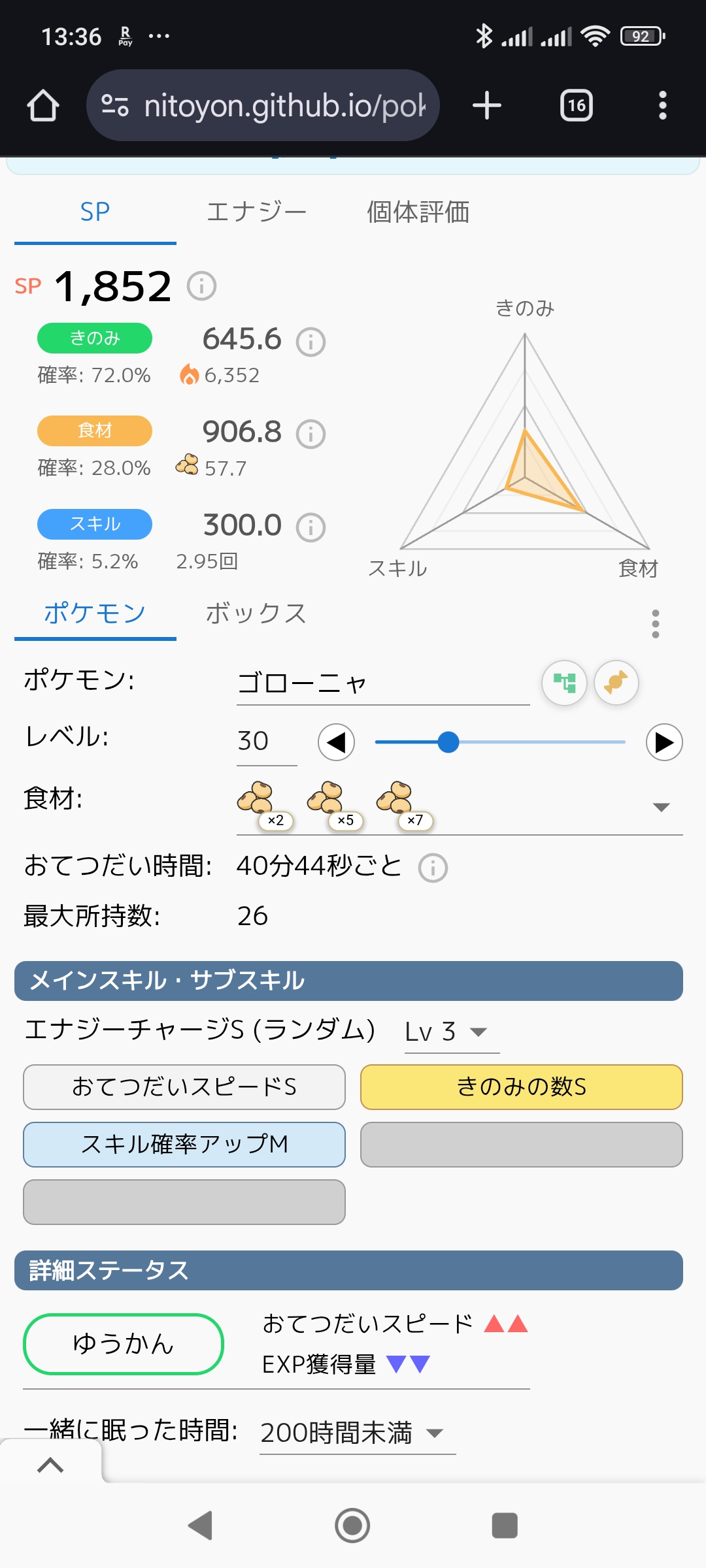Open the three-dot menu beside ボックス tab

[x=655, y=624]
